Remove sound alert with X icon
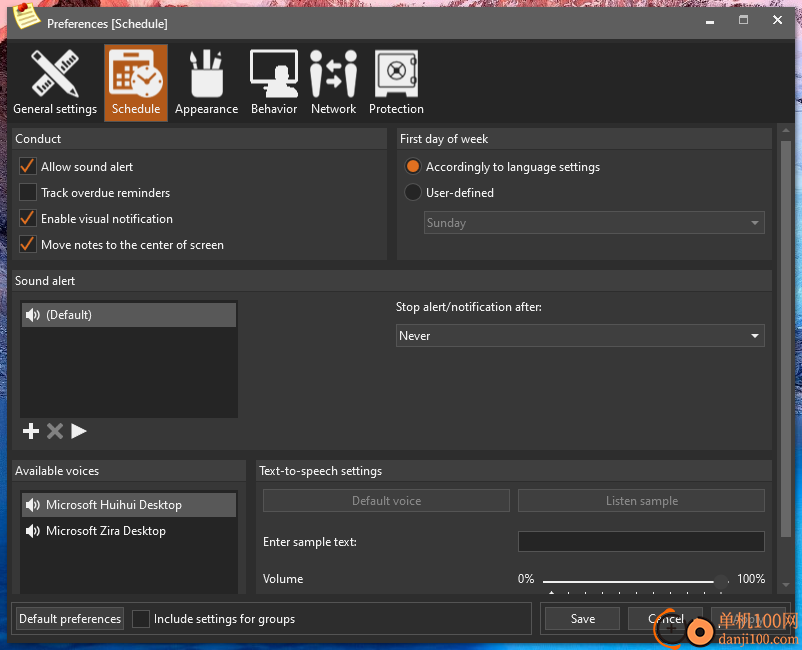The width and height of the screenshot is (802, 650). click(55, 431)
